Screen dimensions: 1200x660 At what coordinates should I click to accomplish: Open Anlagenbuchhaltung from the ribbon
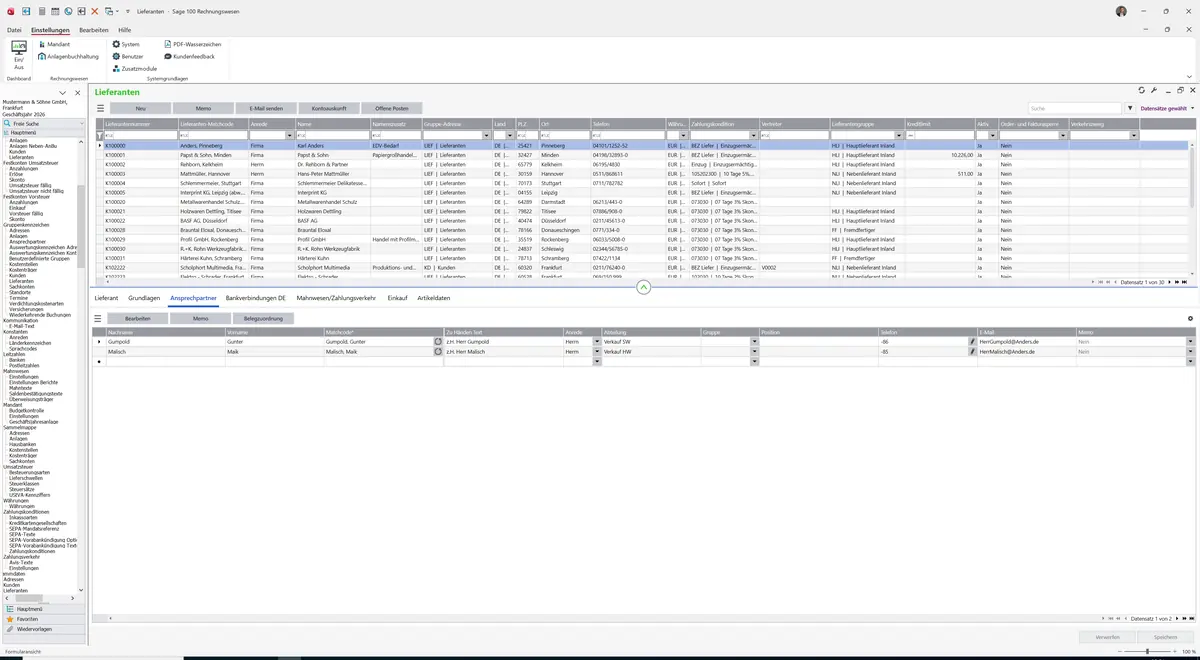tap(69, 56)
